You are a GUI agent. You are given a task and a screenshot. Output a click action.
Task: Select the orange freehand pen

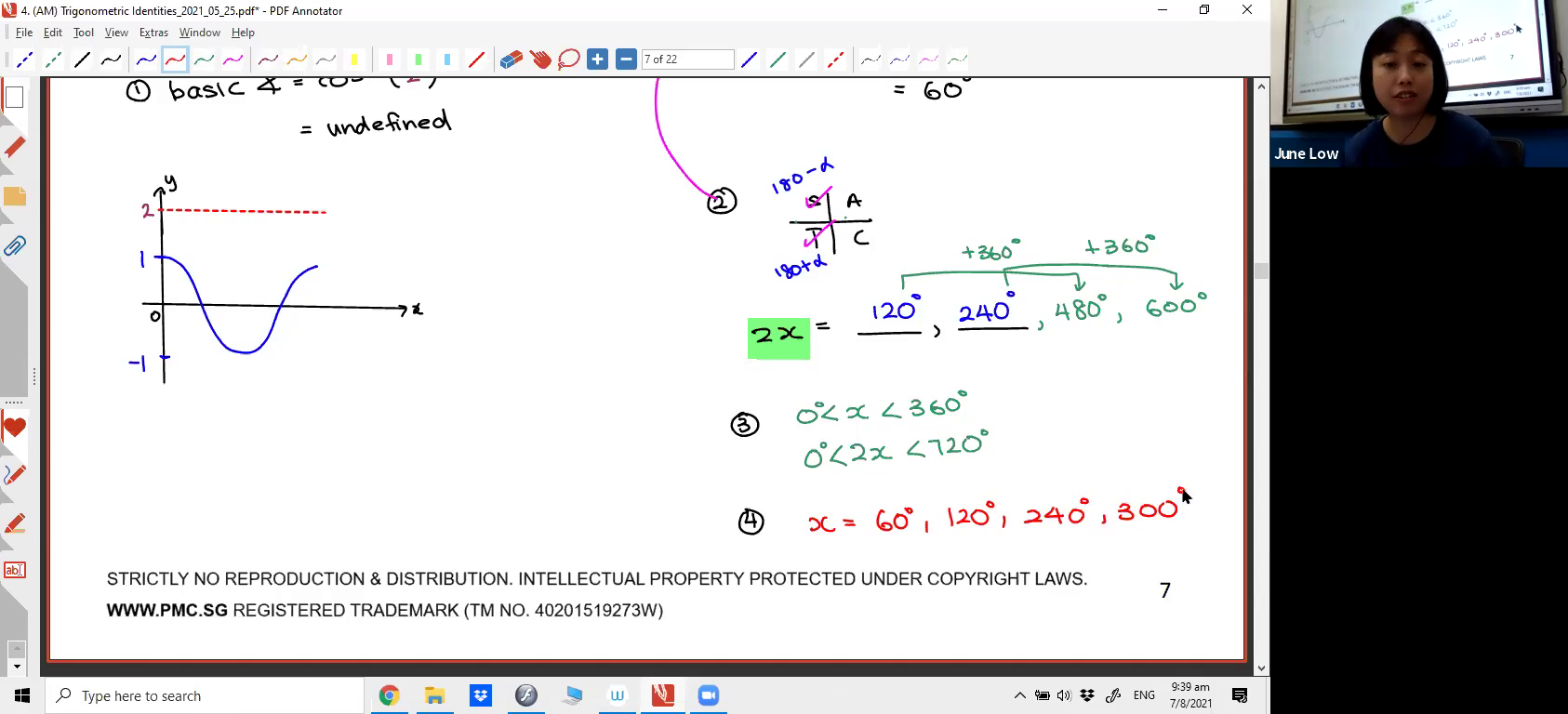point(297,59)
